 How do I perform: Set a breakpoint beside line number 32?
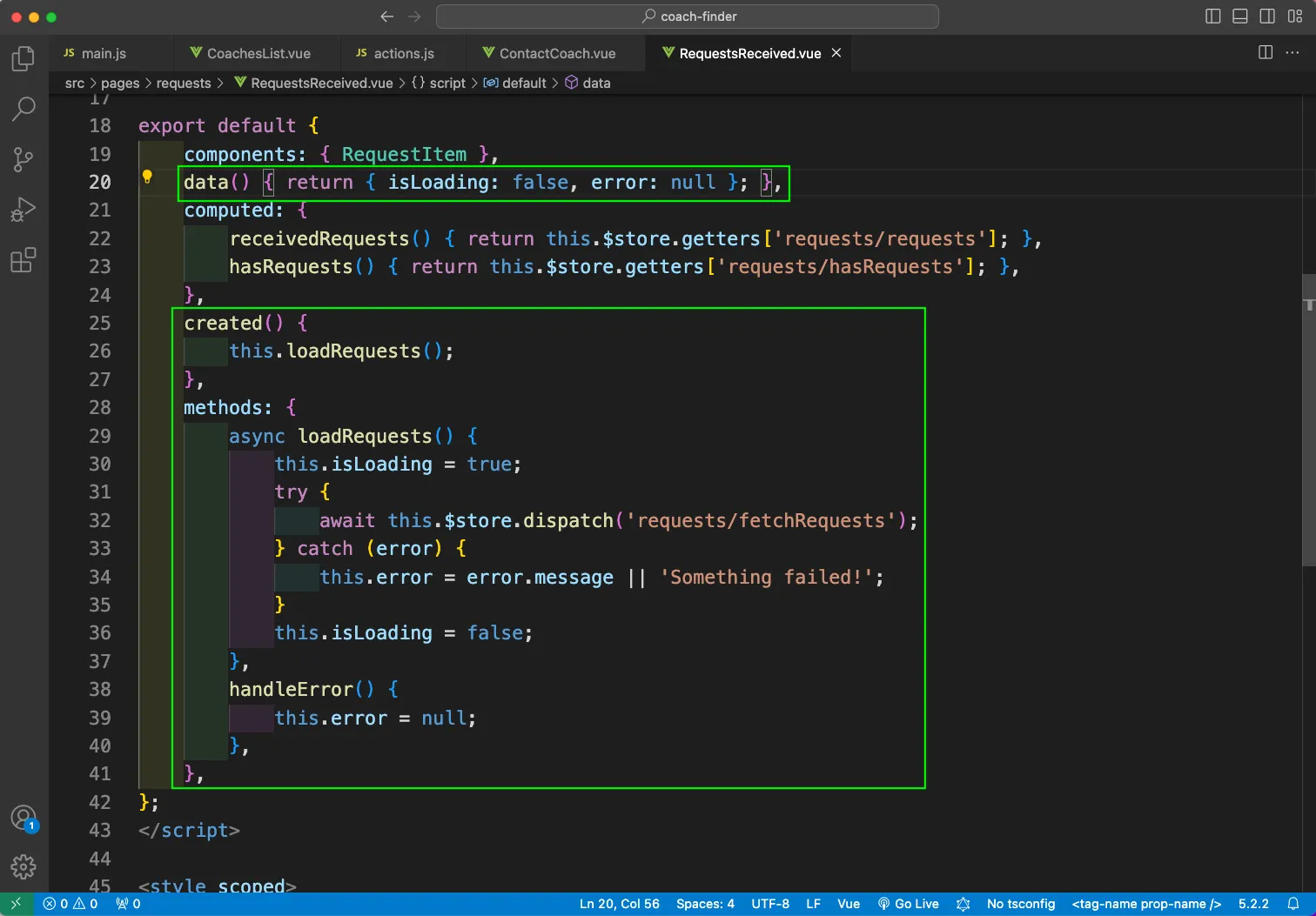[70, 520]
